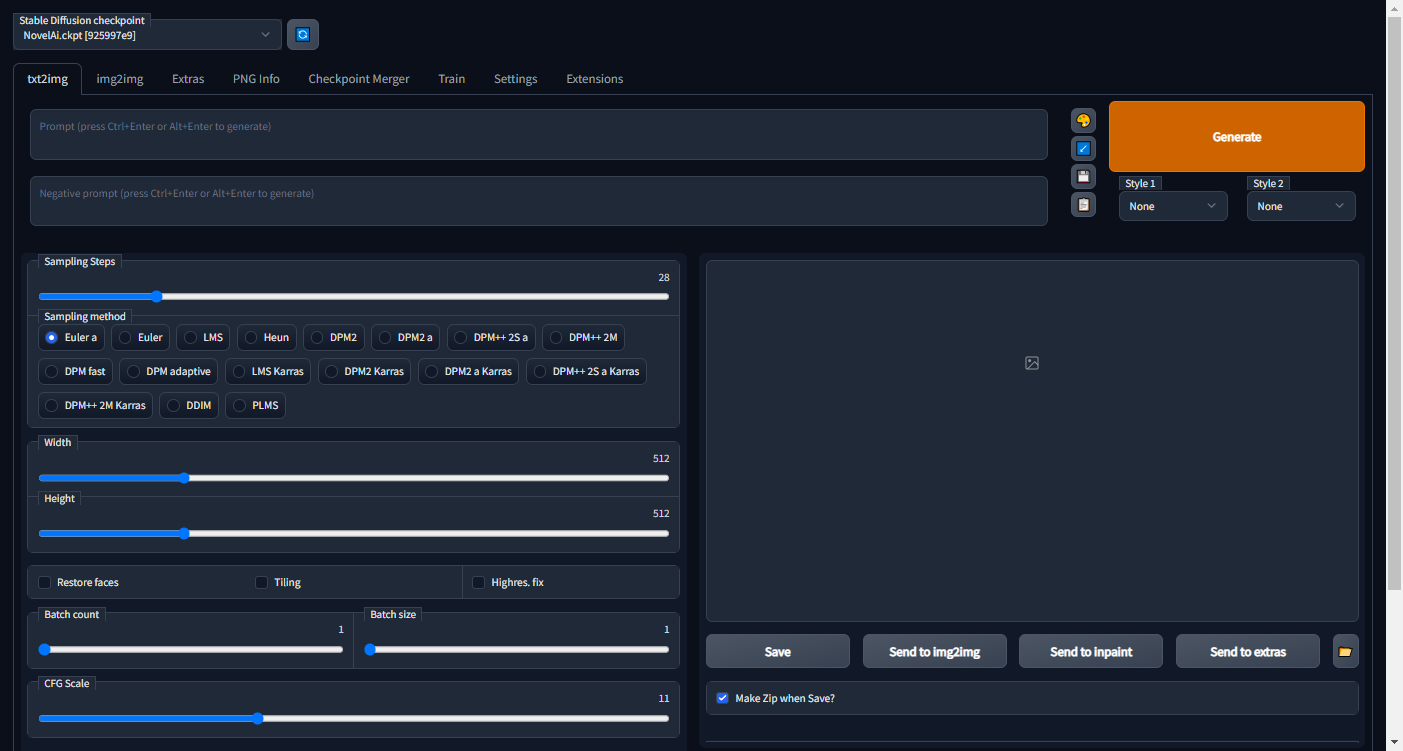Click Send to img2img button
The height and width of the screenshot is (751, 1403).
pyautogui.click(x=935, y=651)
